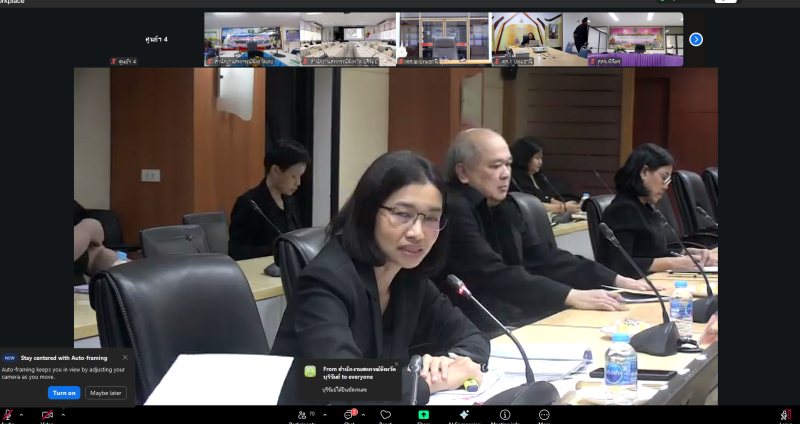
Task: Dismiss the Auto-framing popup
Action: (125, 357)
